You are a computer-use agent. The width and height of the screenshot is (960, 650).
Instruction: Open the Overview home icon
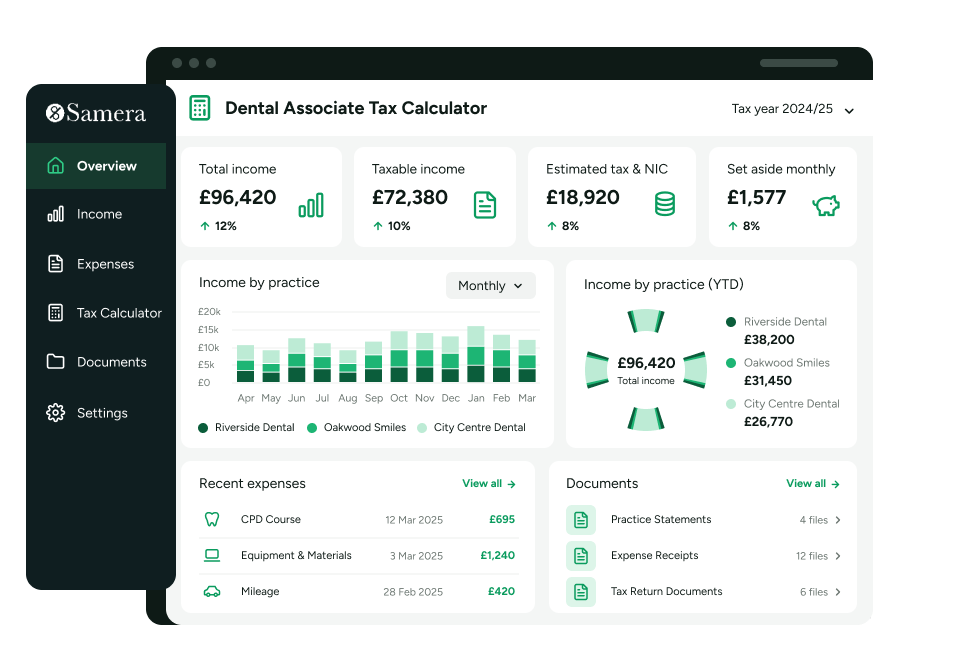click(x=56, y=165)
